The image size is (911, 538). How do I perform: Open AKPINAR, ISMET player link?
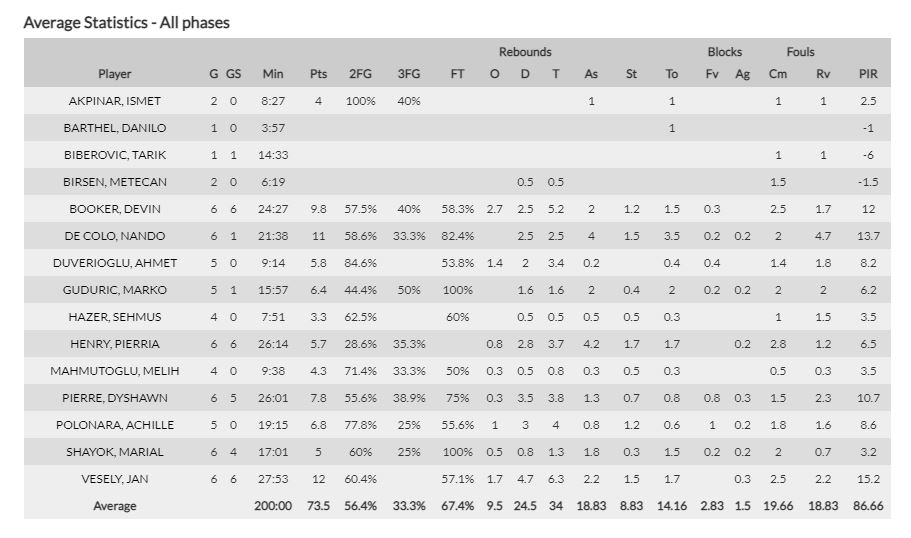point(115,101)
